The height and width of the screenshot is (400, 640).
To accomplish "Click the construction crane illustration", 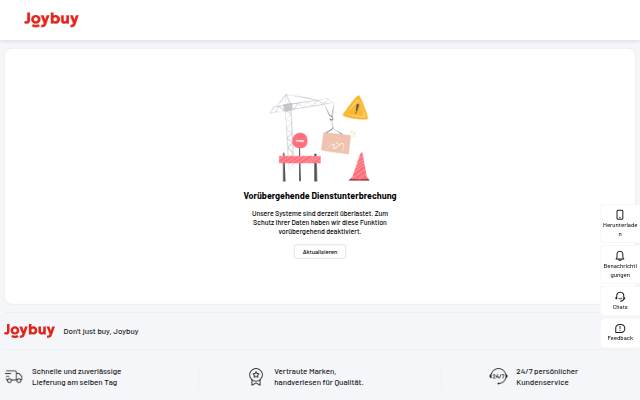I will pos(320,138).
